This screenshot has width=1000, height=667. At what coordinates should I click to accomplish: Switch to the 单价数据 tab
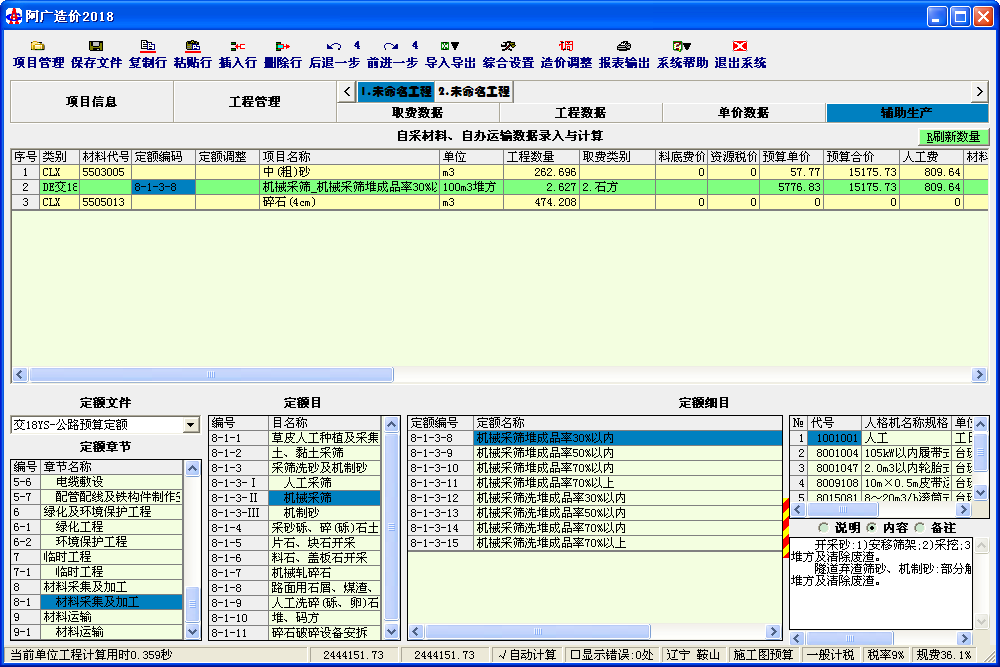[744, 113]
